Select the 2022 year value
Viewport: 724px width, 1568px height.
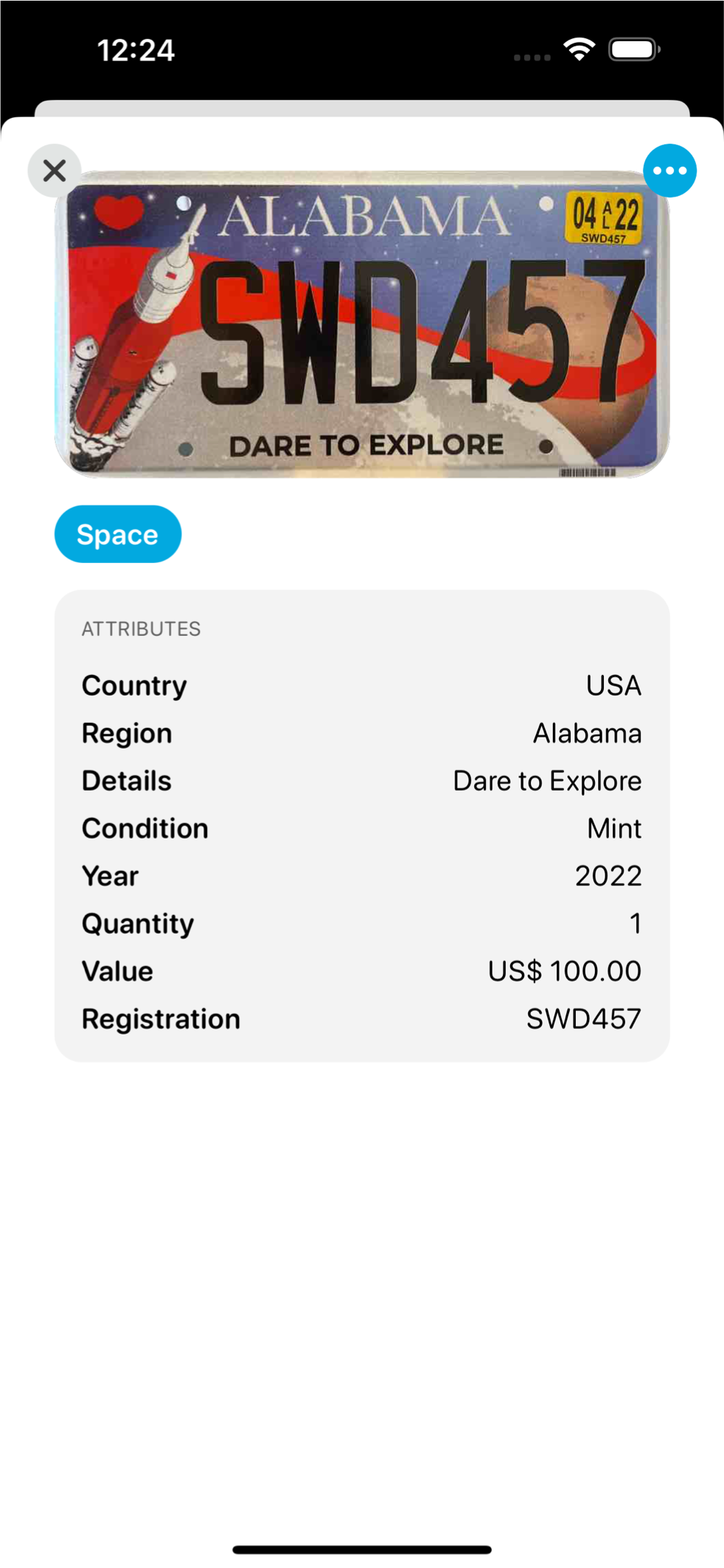[x=608, y=876]
